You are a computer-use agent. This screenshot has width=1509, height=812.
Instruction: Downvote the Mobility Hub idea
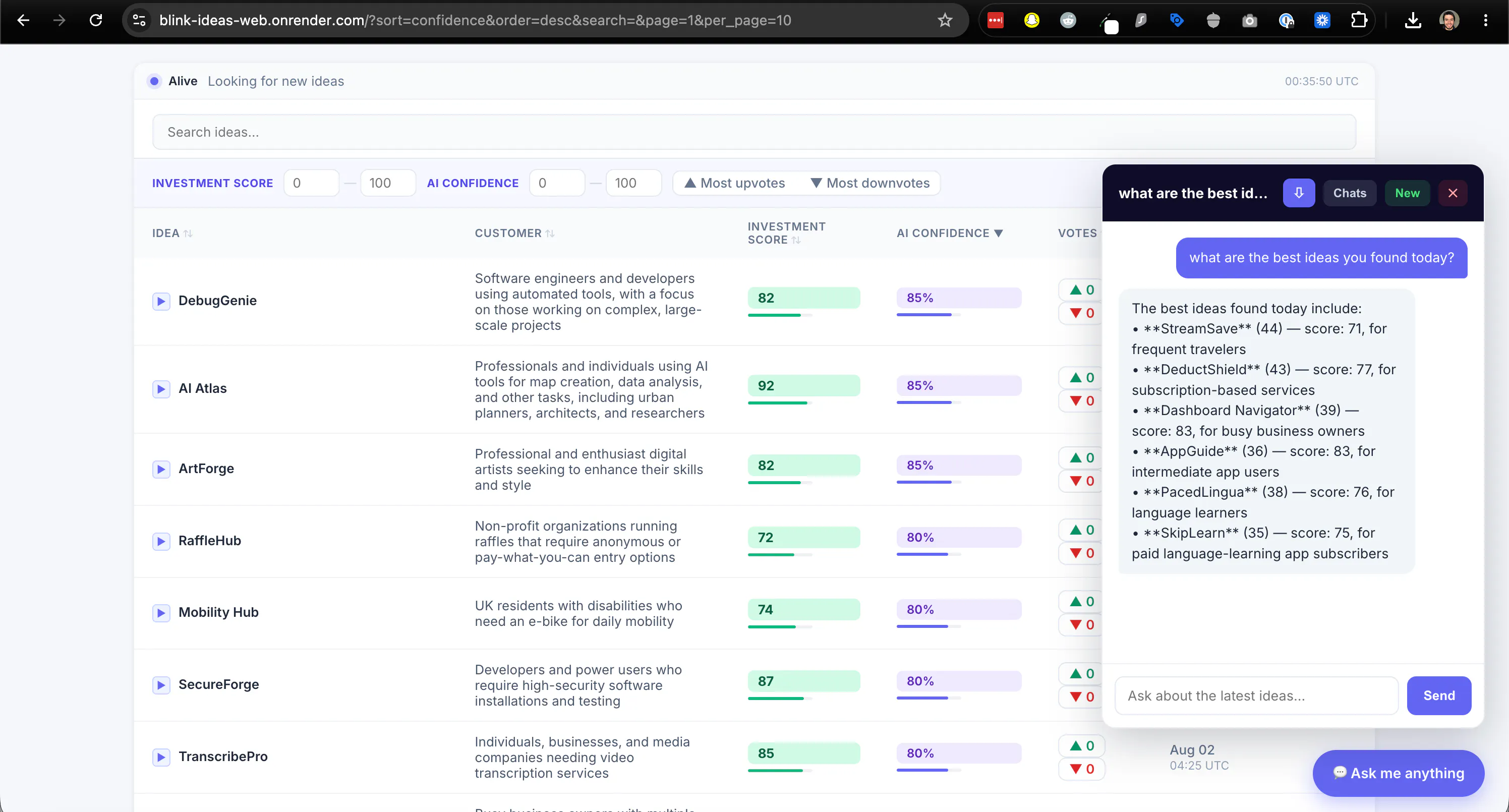click(x=1081, y=625)
